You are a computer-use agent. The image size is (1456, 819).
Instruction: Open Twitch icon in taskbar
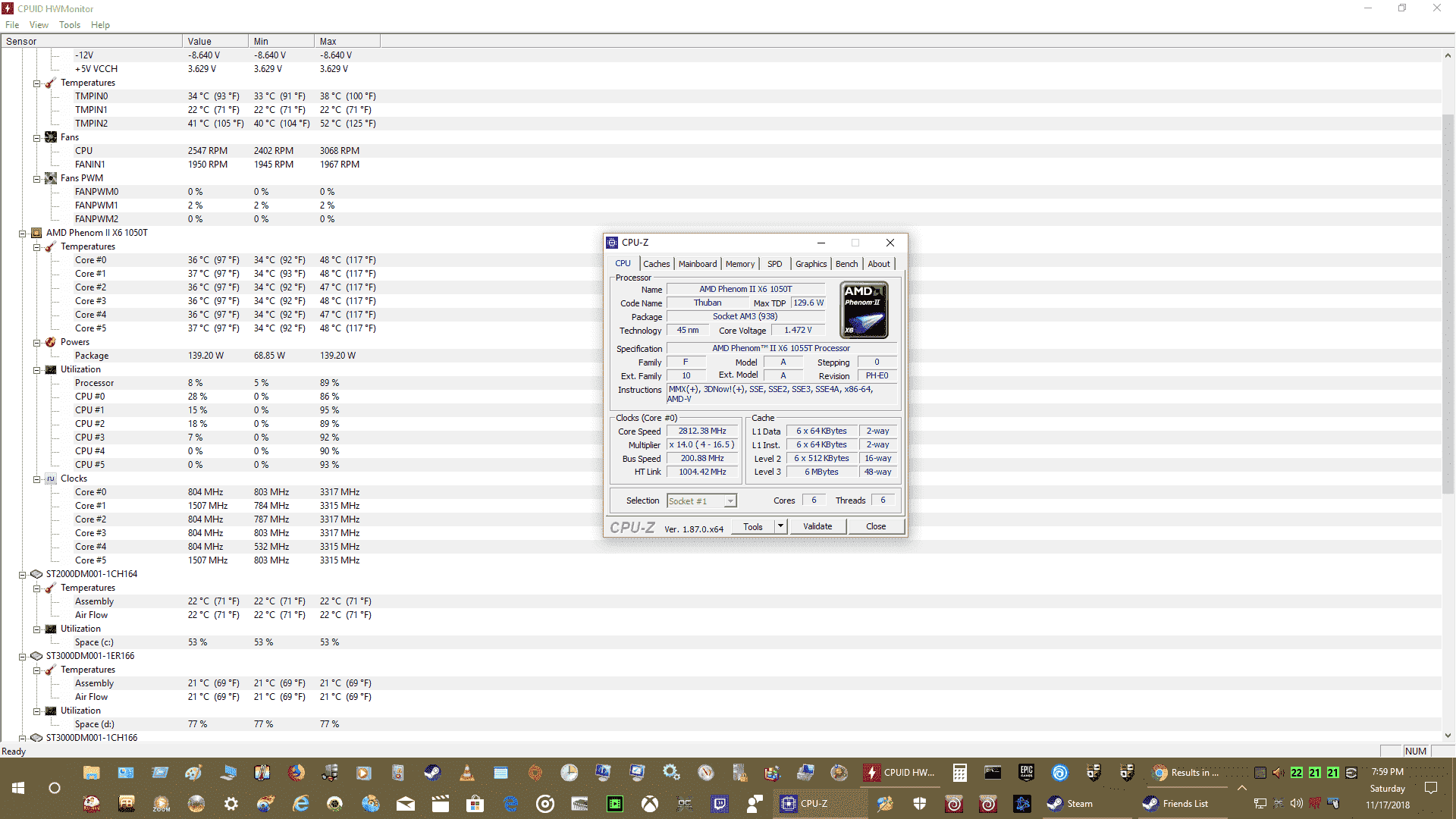tap(720, 804)
